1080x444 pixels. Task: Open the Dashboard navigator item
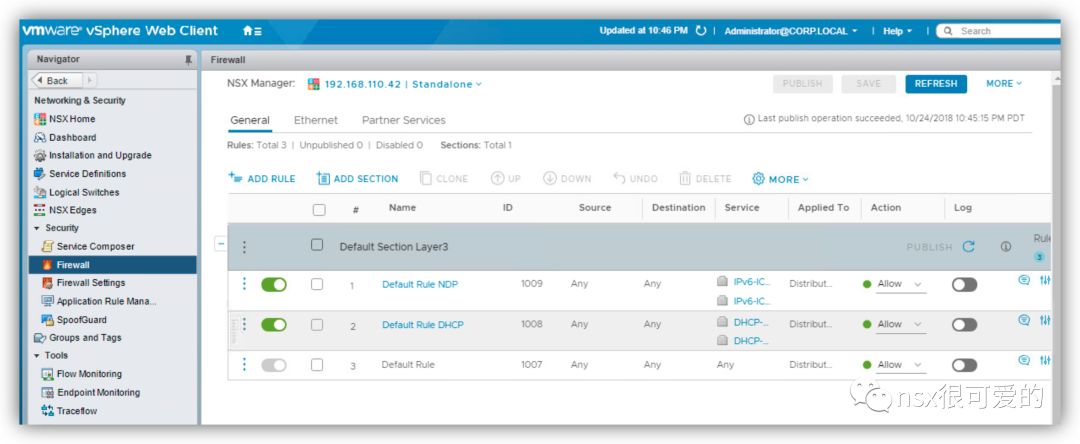(x=65, y=137)
